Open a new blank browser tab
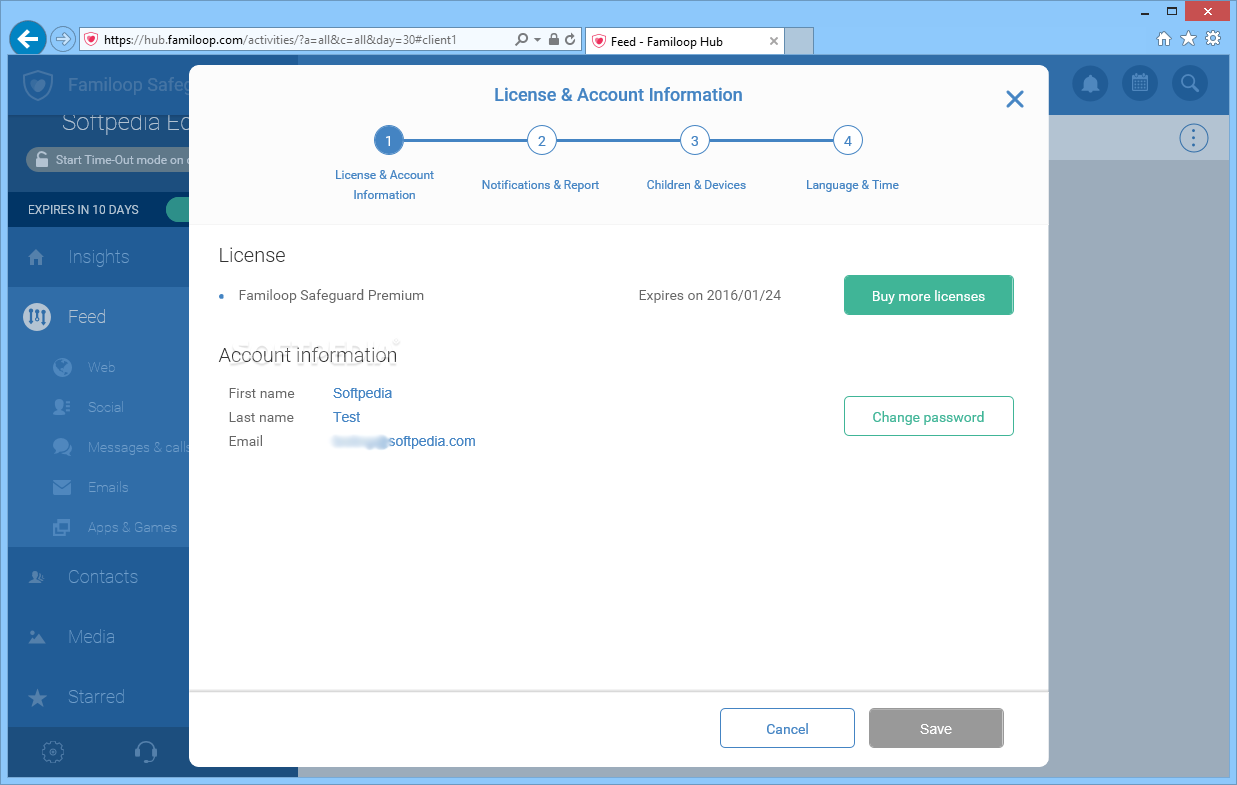Viewport: 1237px width, 785px height. (x=799, y=41)
